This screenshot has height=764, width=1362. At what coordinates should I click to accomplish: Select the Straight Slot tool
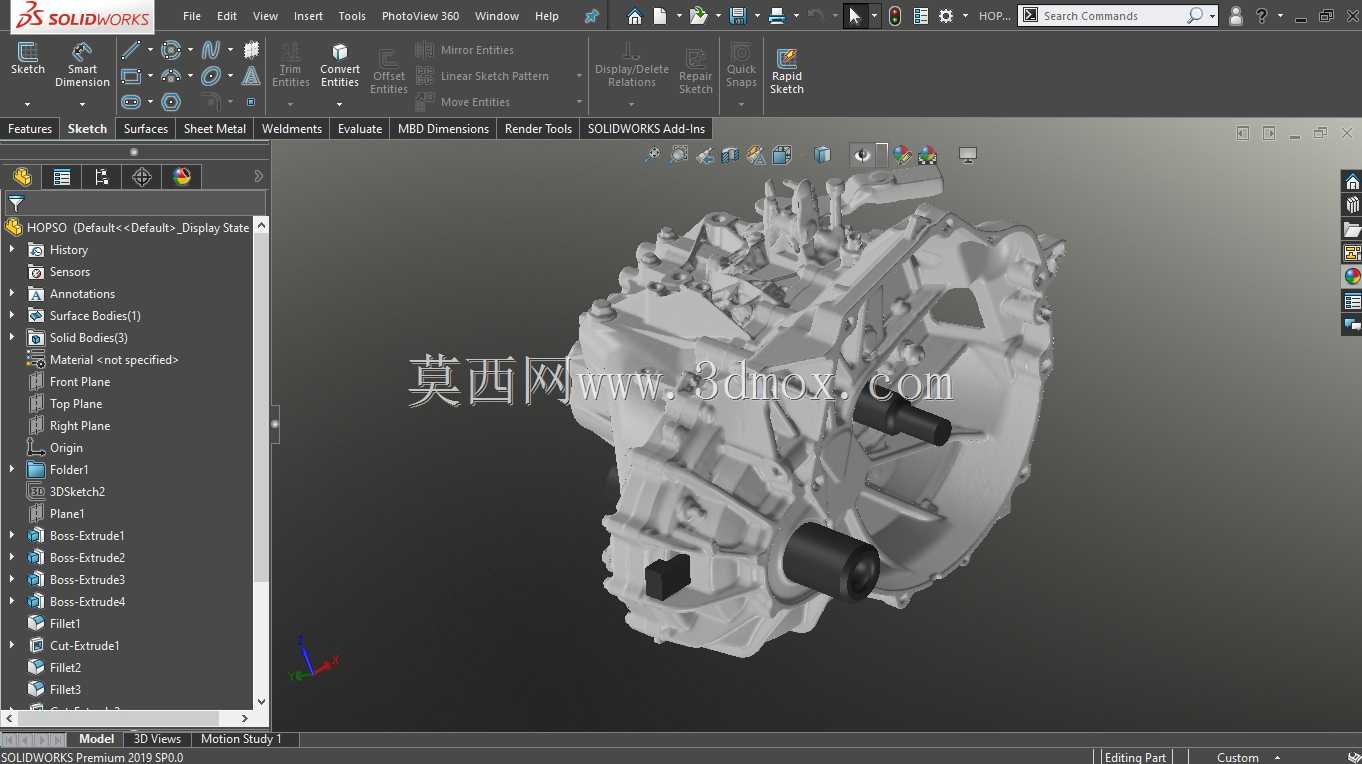point(131,102)
